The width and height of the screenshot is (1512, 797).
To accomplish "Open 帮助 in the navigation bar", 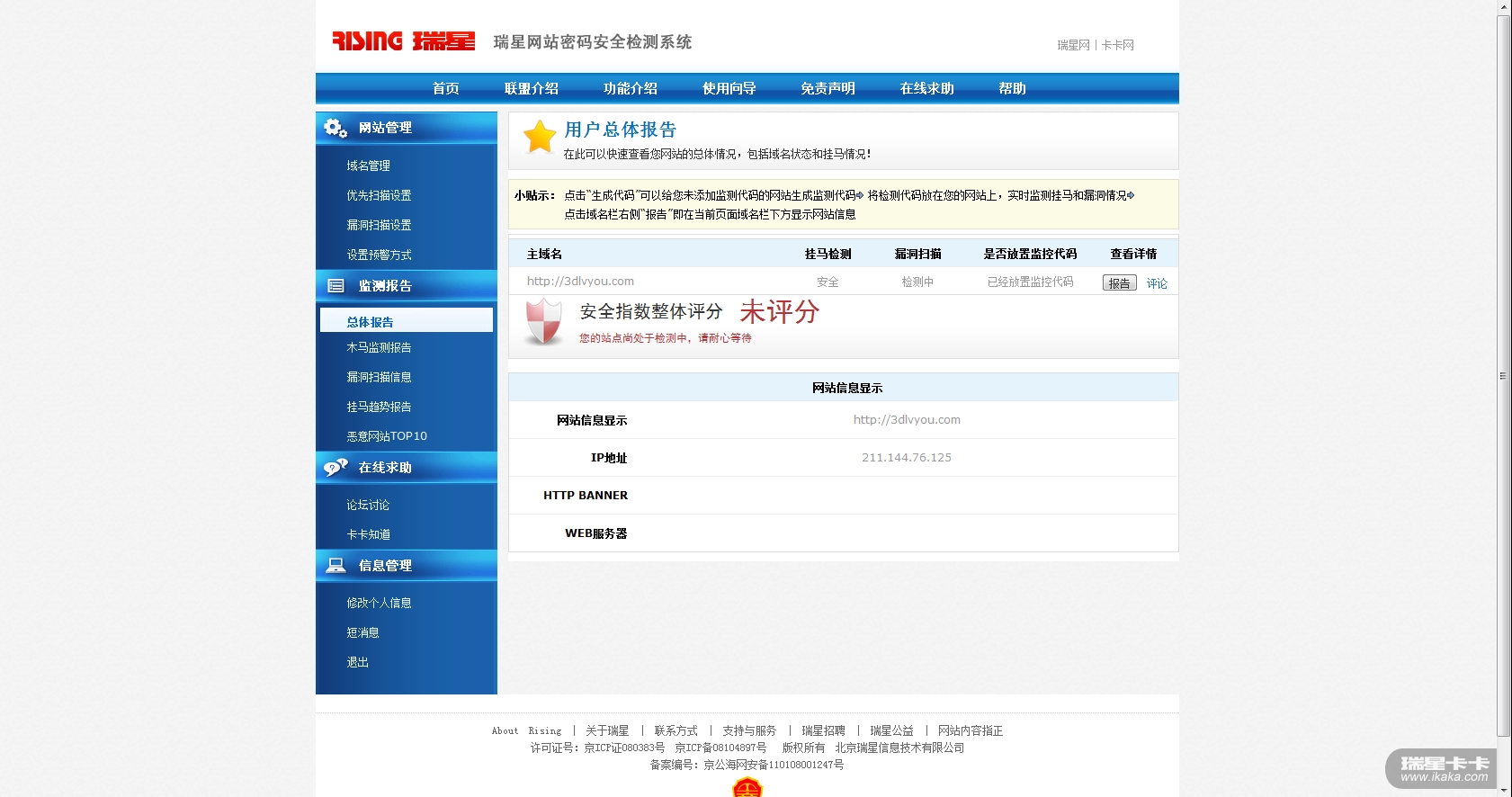I will point(1013,88).
